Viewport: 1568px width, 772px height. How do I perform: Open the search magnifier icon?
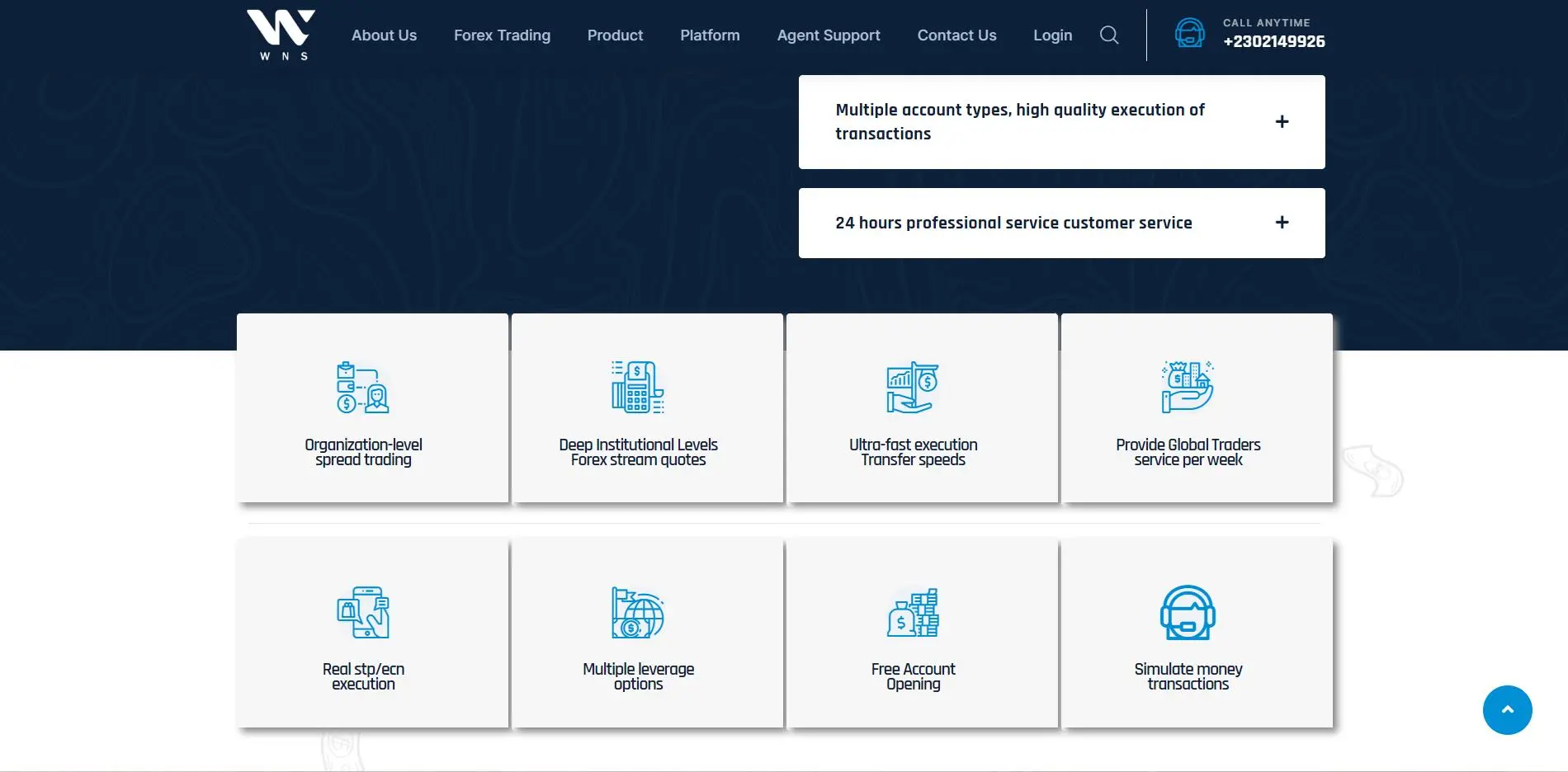pos(1109,35)
